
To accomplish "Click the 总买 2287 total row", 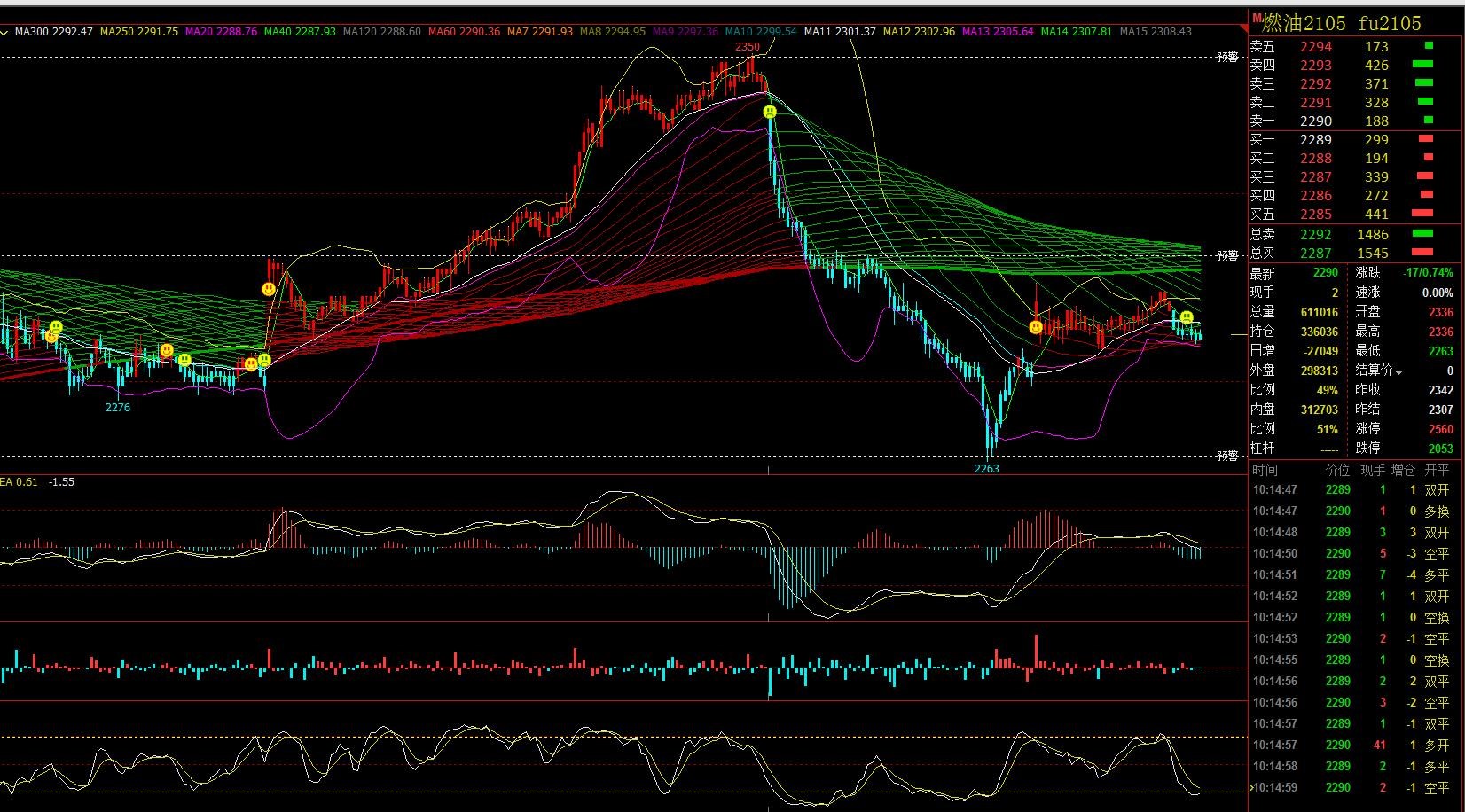I will click(x=1355, y=254).
